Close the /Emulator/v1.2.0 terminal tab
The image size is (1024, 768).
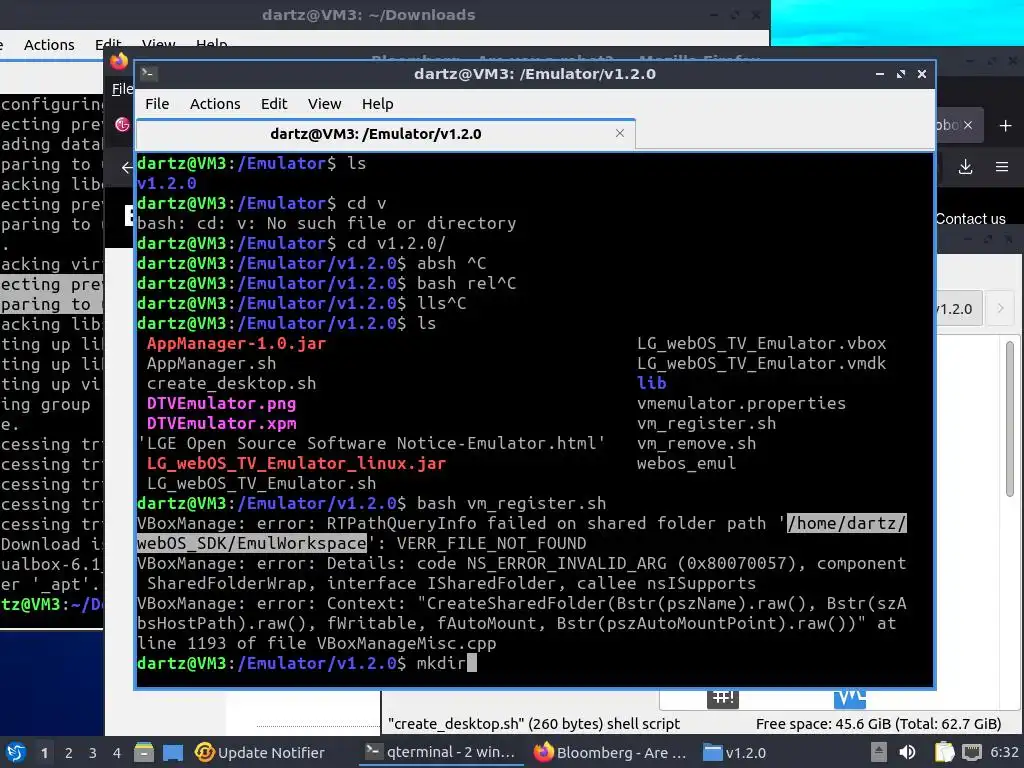620,133
